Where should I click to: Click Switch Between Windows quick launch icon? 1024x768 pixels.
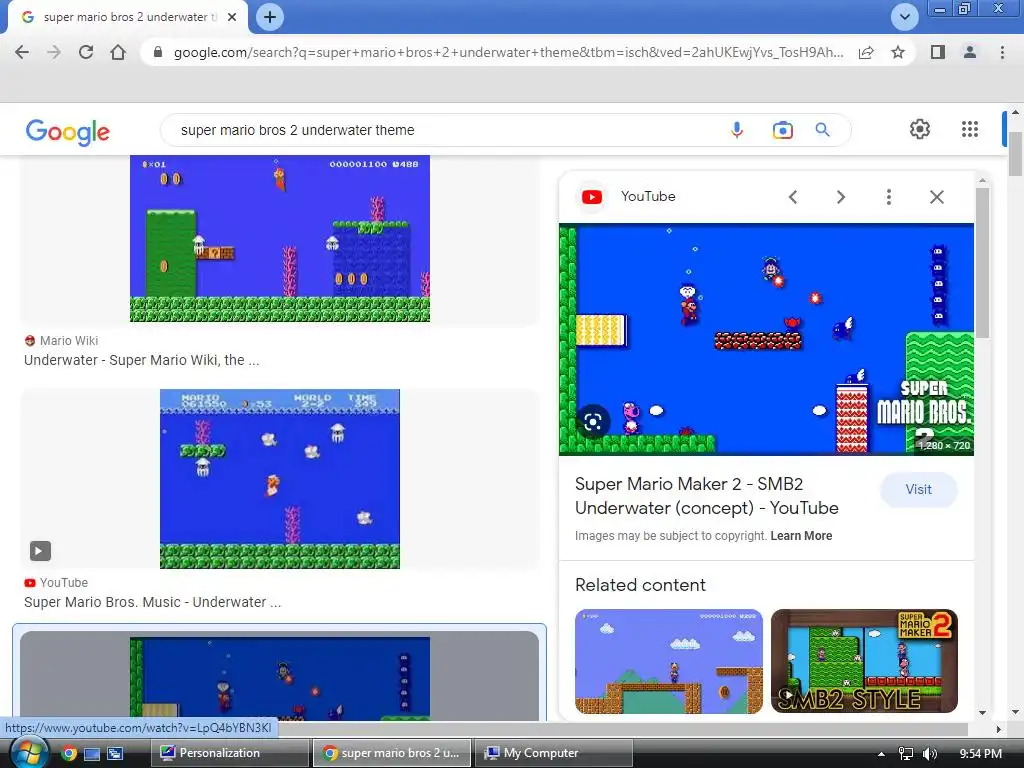116,754
